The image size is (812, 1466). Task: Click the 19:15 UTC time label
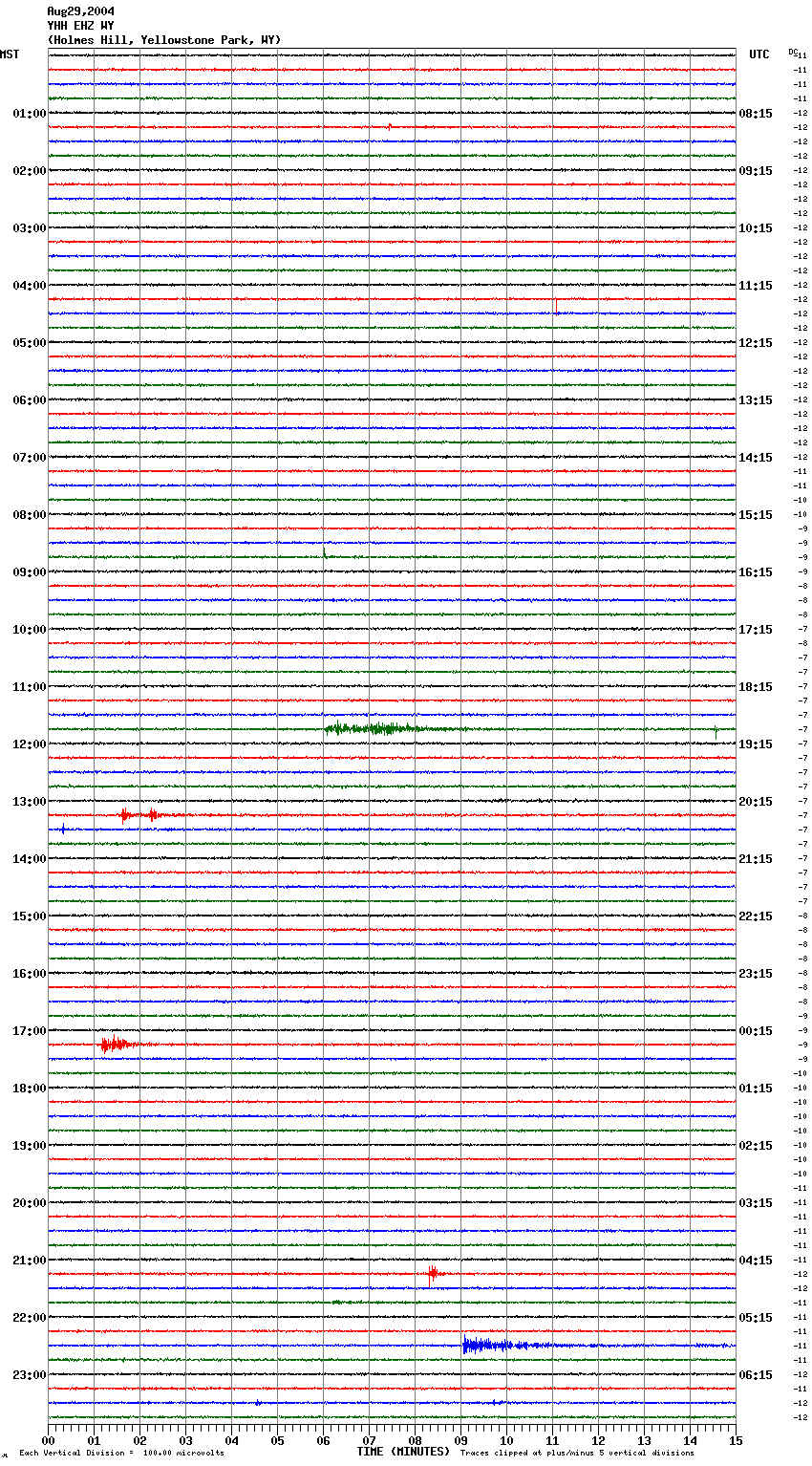pos(756,744)
